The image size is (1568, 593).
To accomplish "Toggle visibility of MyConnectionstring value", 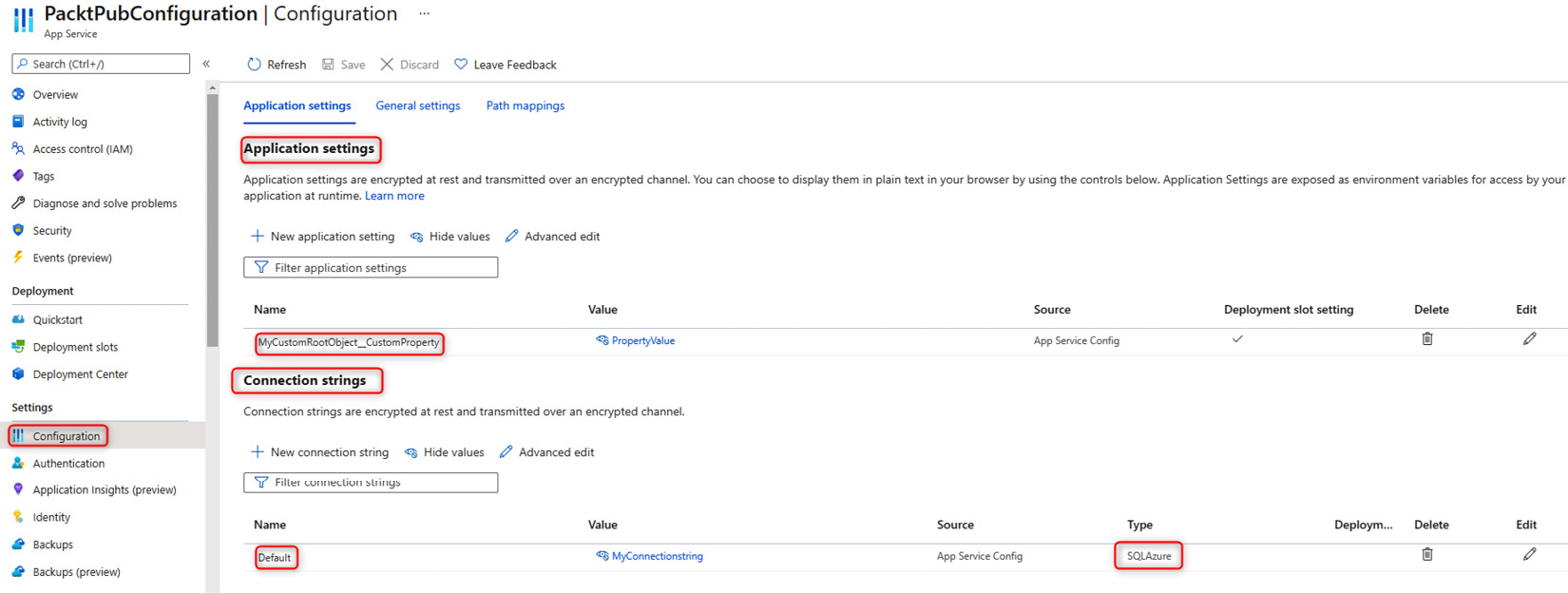I will pos(602,556).
